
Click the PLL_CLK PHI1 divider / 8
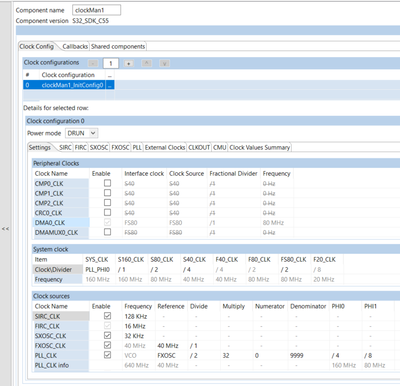pyautogui.click(x=378, y=355)
